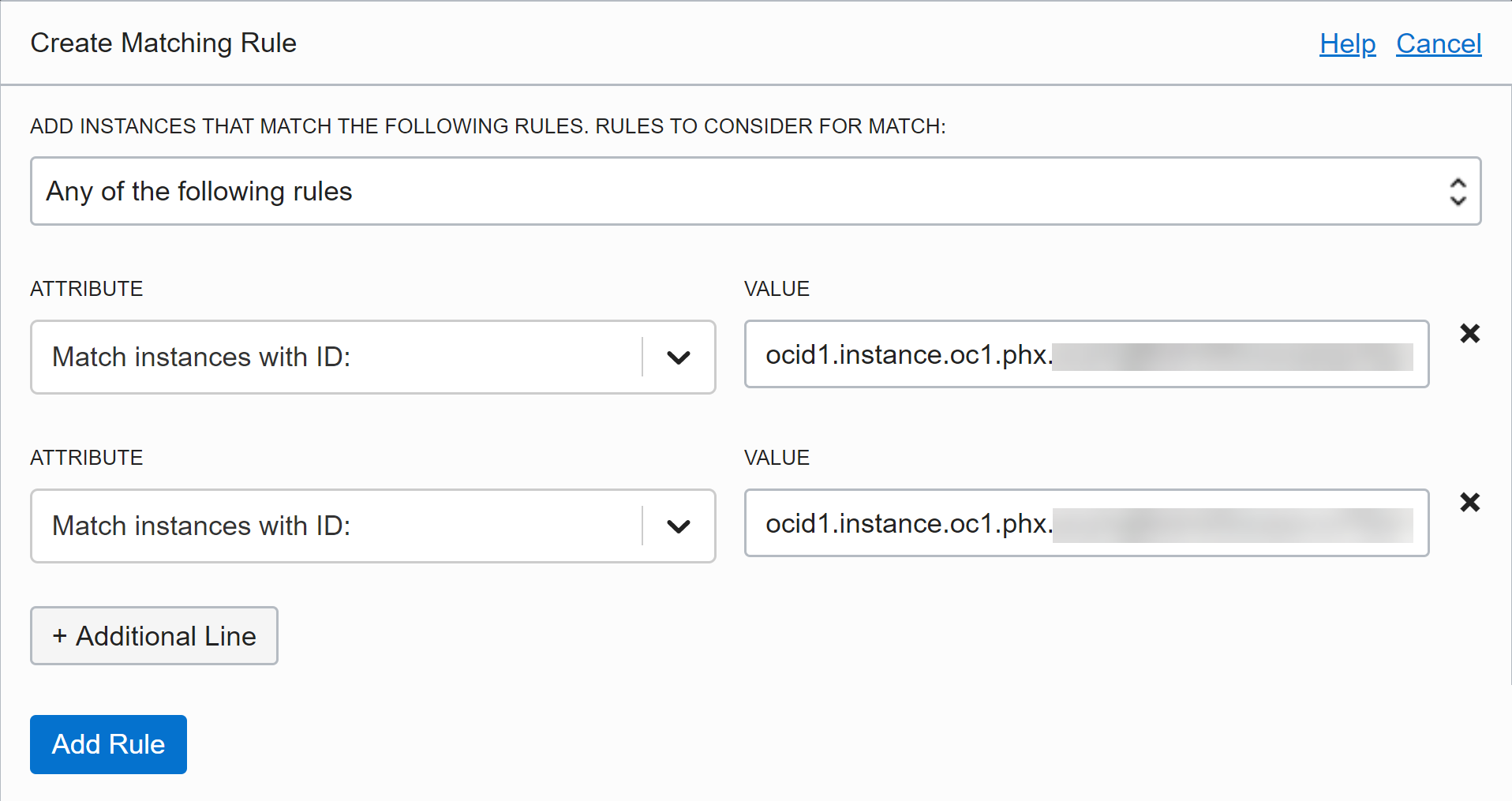The height and width of the screenshot is (801, 1512).
Task: Click the 'Create Matching Rule' dialog title
Action: pos(163,43)
